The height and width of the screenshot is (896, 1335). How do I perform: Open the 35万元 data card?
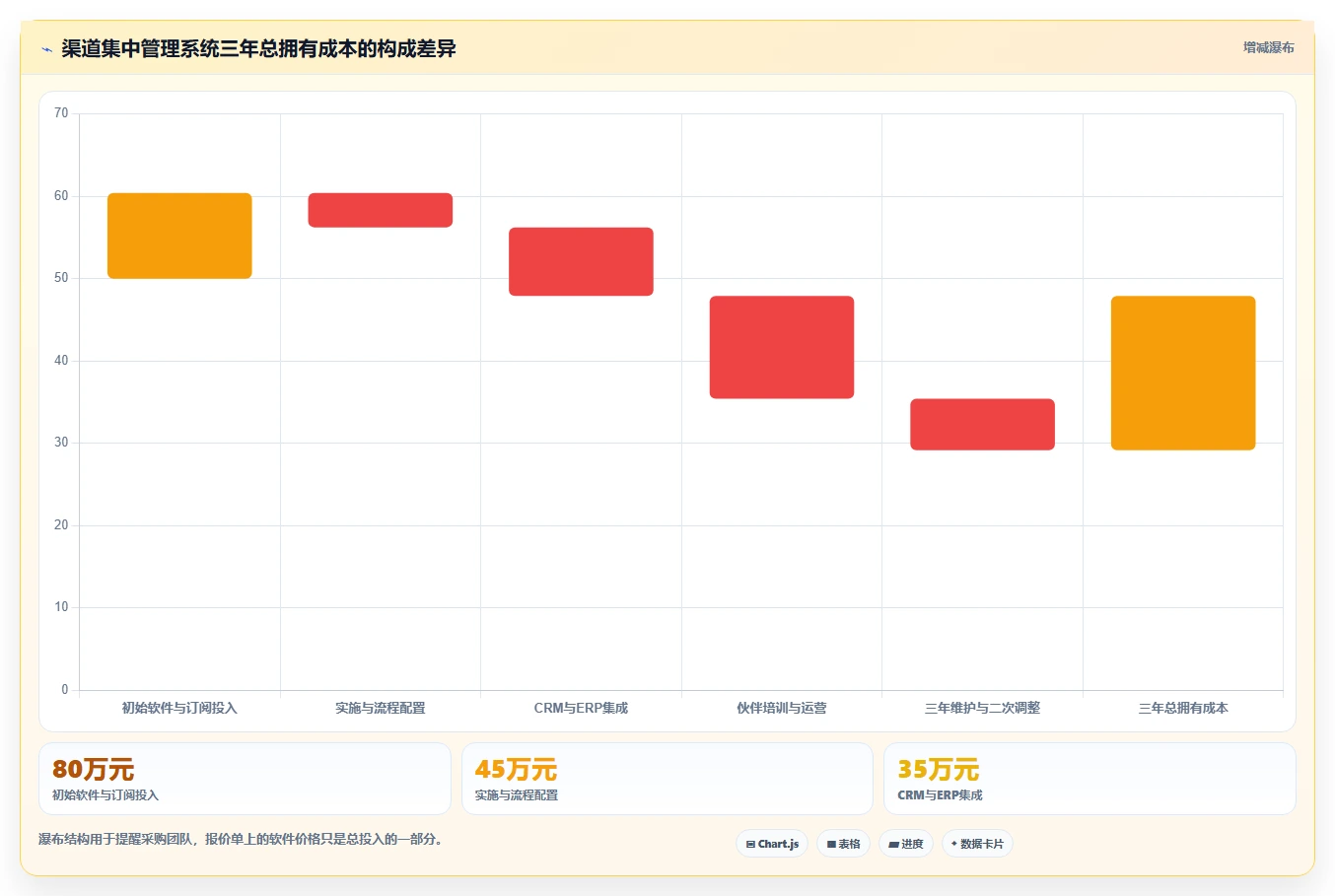tap(1089, 779)
